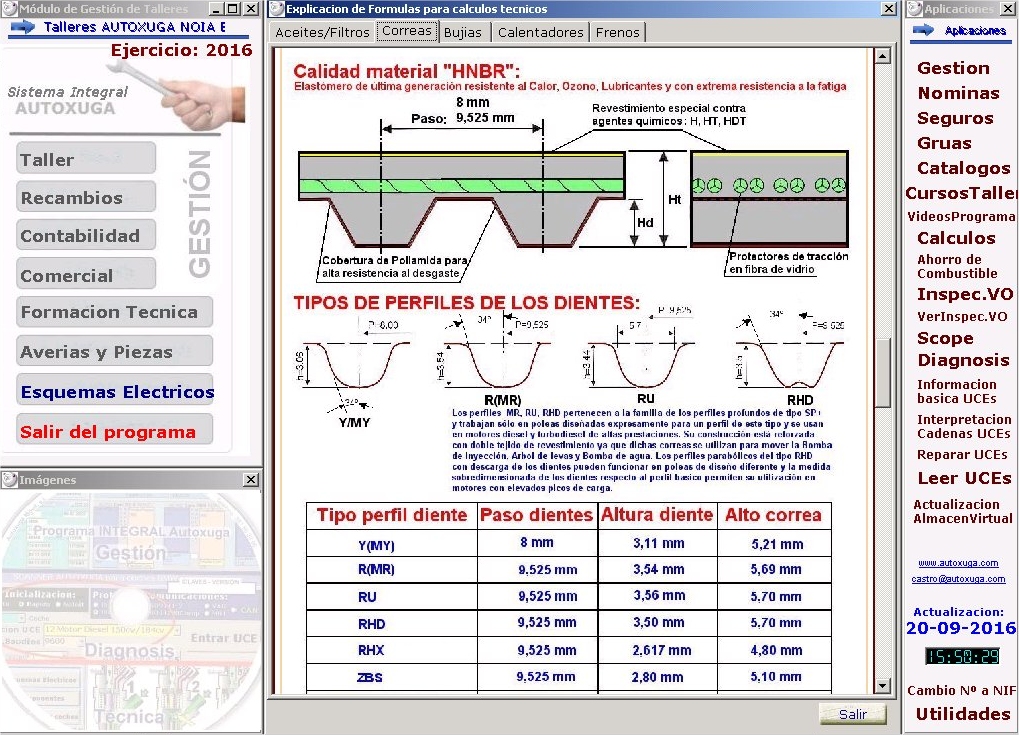Open Seguros application

coord(955,118)
